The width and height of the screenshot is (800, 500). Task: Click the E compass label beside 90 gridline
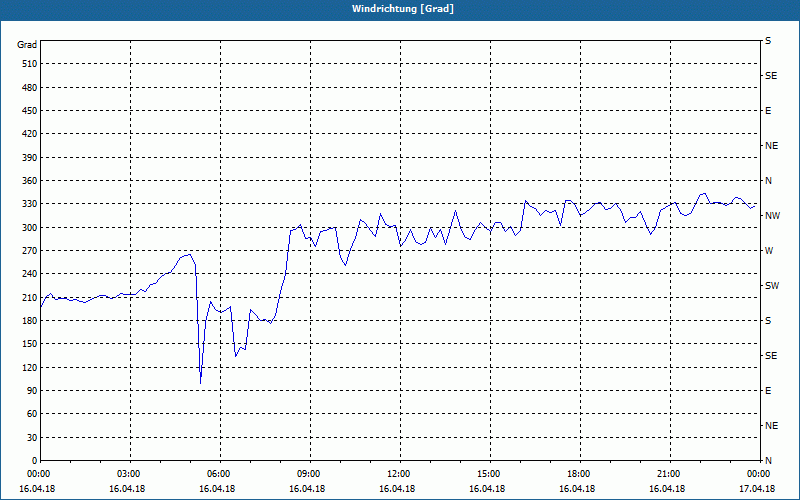click(x=768, y=391)
